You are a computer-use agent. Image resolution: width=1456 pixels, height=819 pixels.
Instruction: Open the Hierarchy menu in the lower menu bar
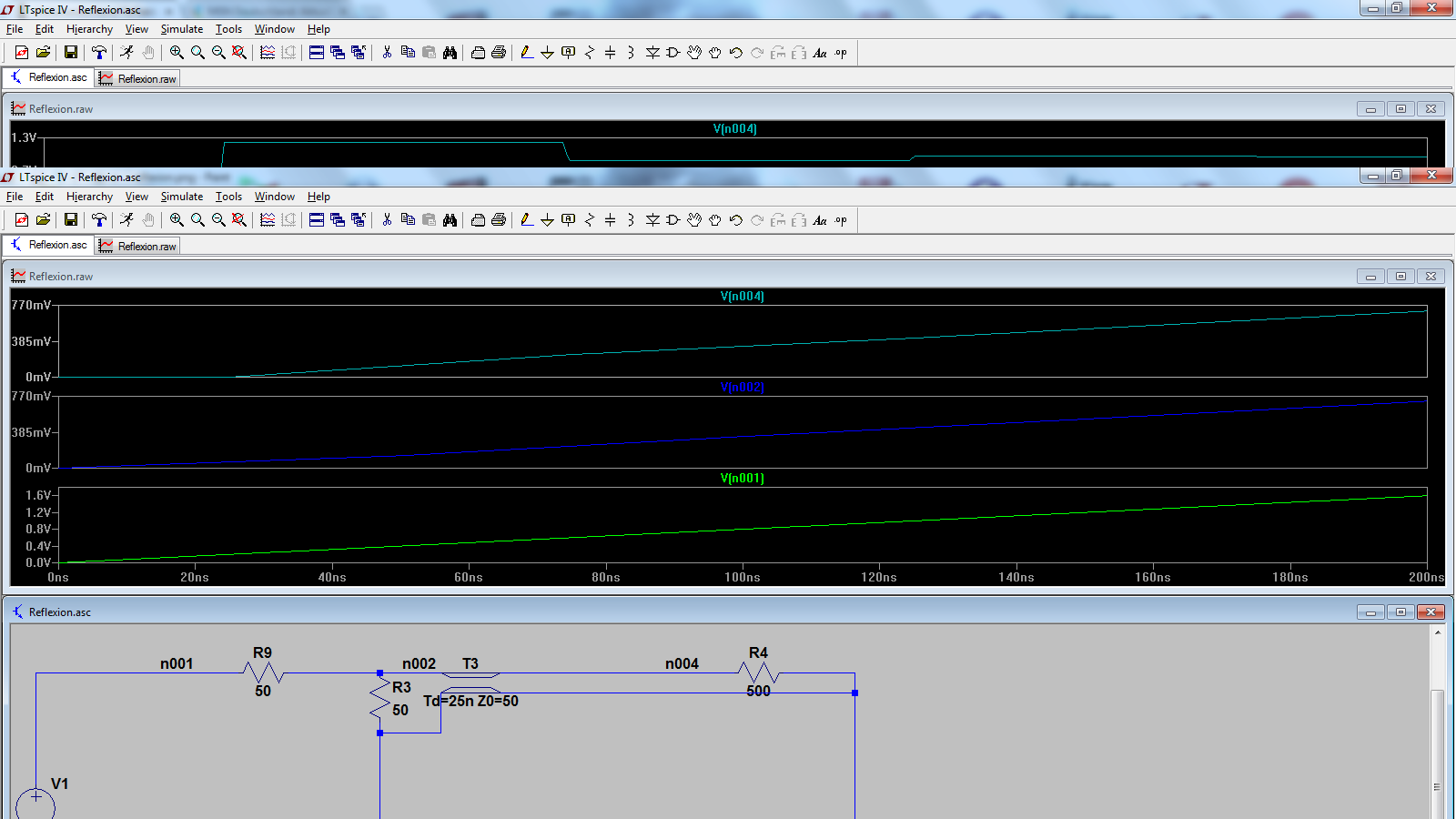tap(89, 197)
